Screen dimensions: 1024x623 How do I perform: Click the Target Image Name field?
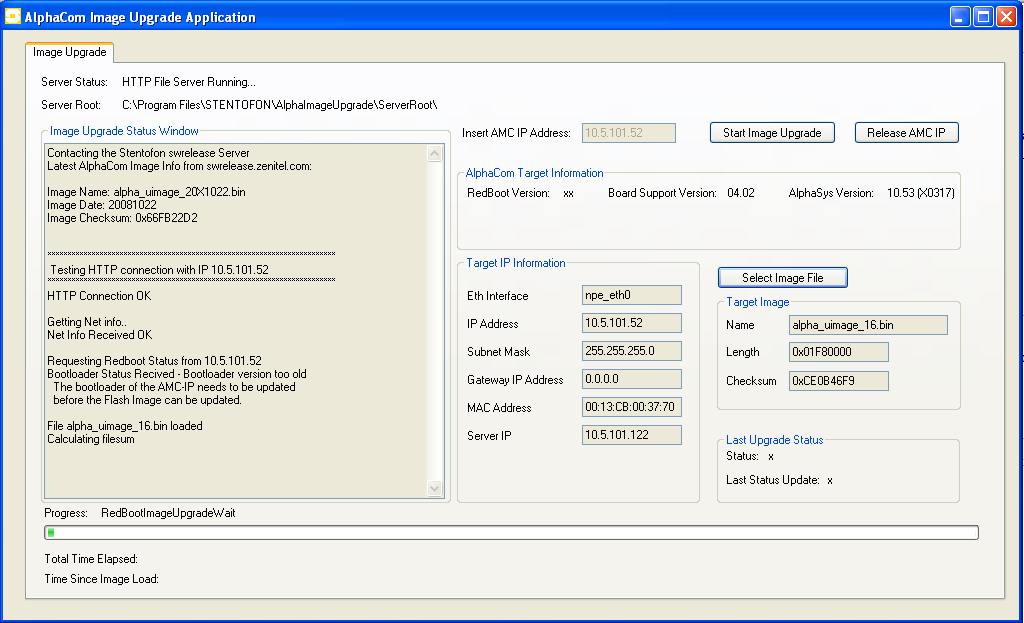[x=867, y=325]
